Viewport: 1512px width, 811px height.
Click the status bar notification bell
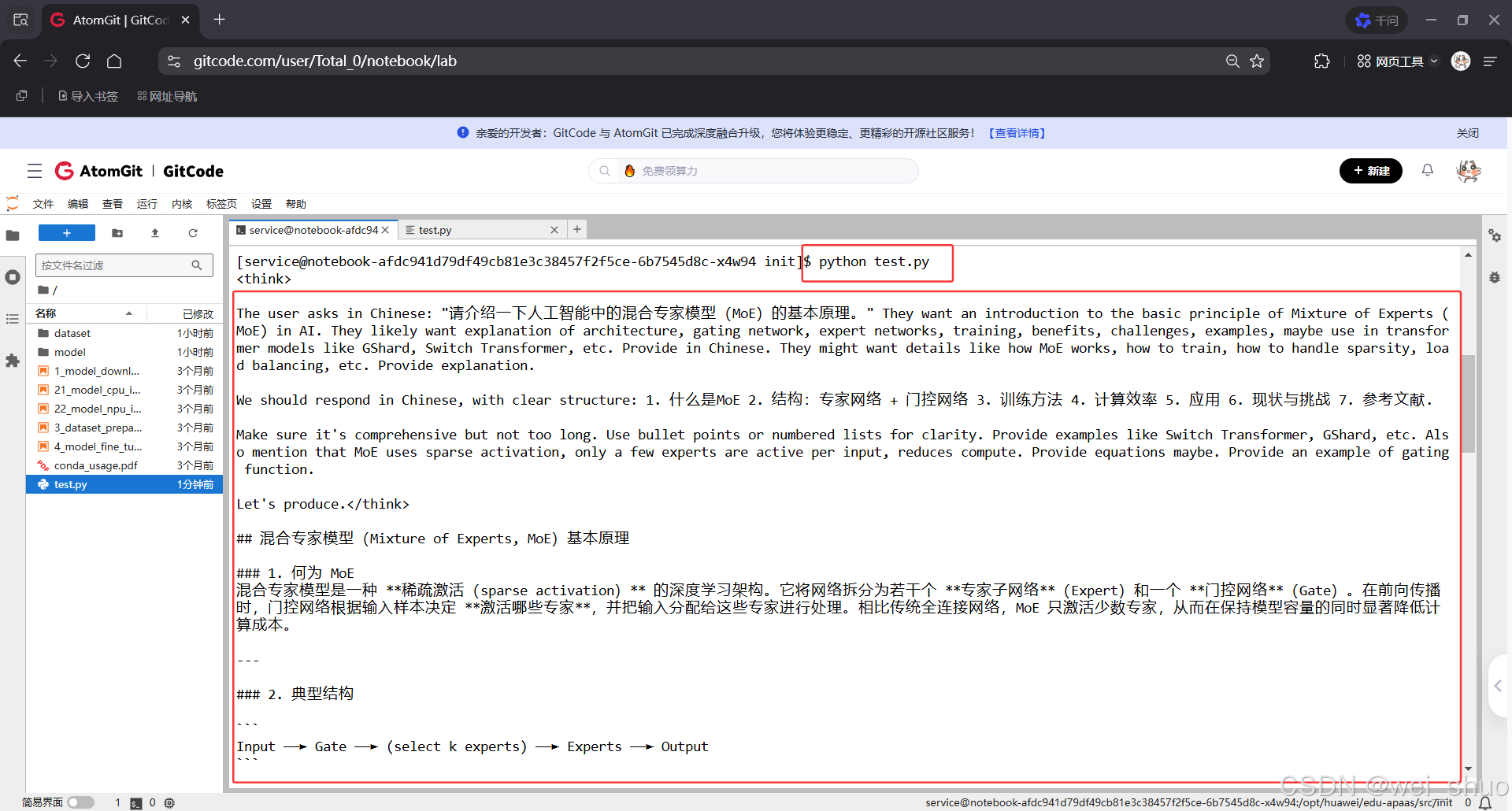pyautogui.click(x=1485, y=803)
